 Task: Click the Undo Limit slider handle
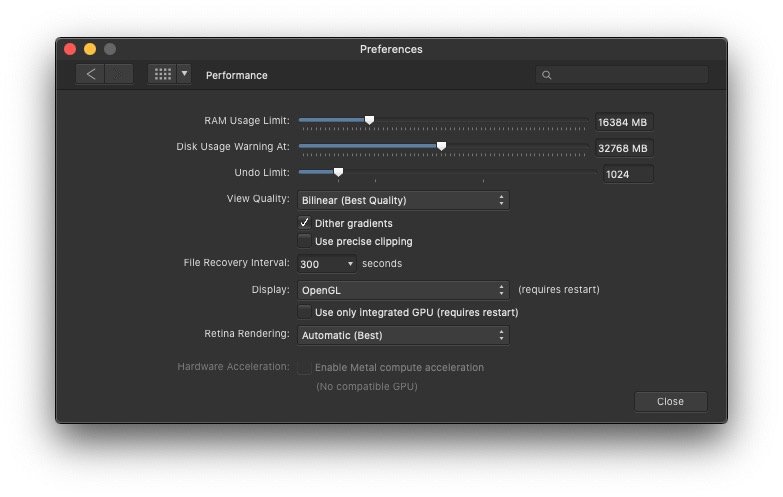pyautogui.click(x=338, y=172)
